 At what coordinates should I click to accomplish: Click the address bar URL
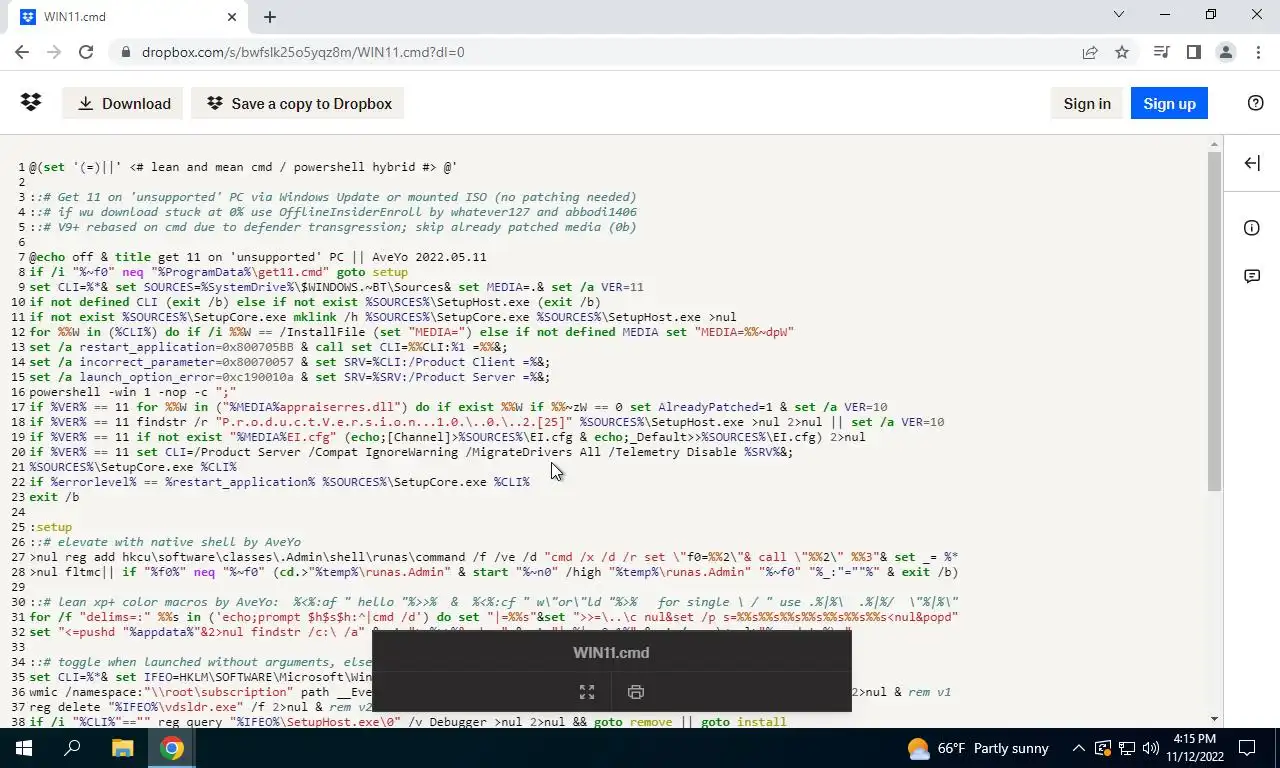303,52
